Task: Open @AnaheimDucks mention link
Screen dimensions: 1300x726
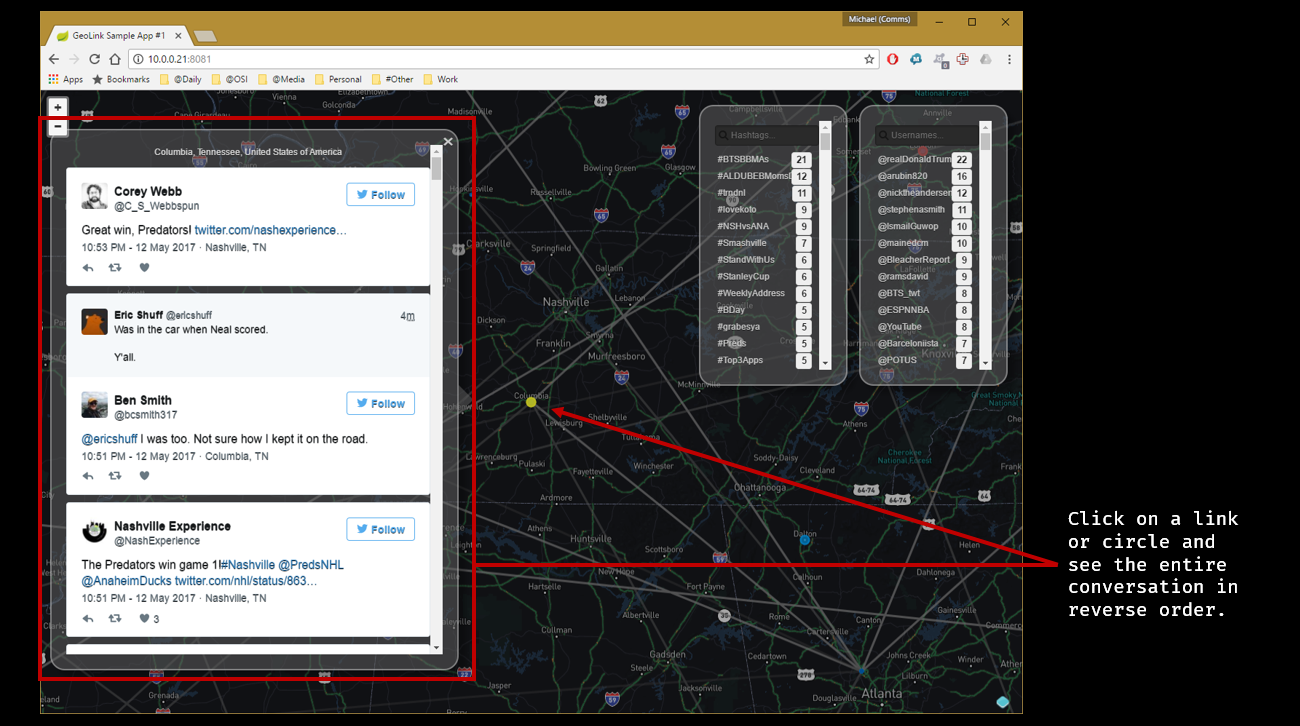Action: click(127, 581)
